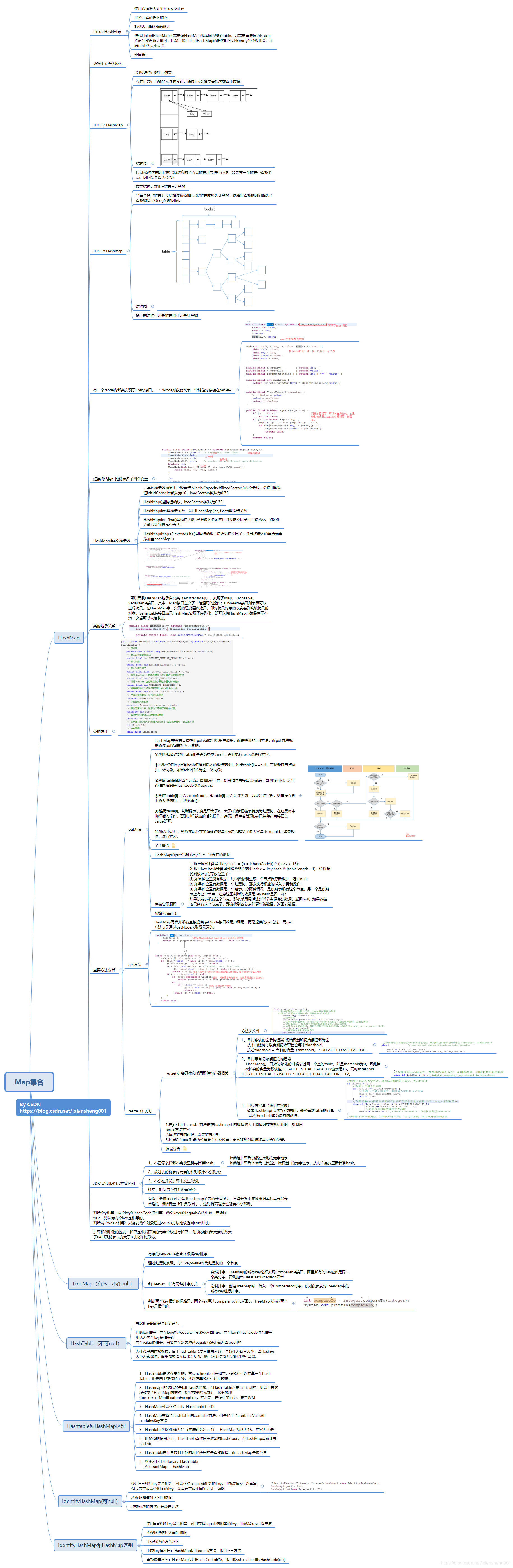Collapse the JDK1.7和JDK1.8扩容区别 branch toggle
This screenshot has height=1568, width=513.
141,1184
